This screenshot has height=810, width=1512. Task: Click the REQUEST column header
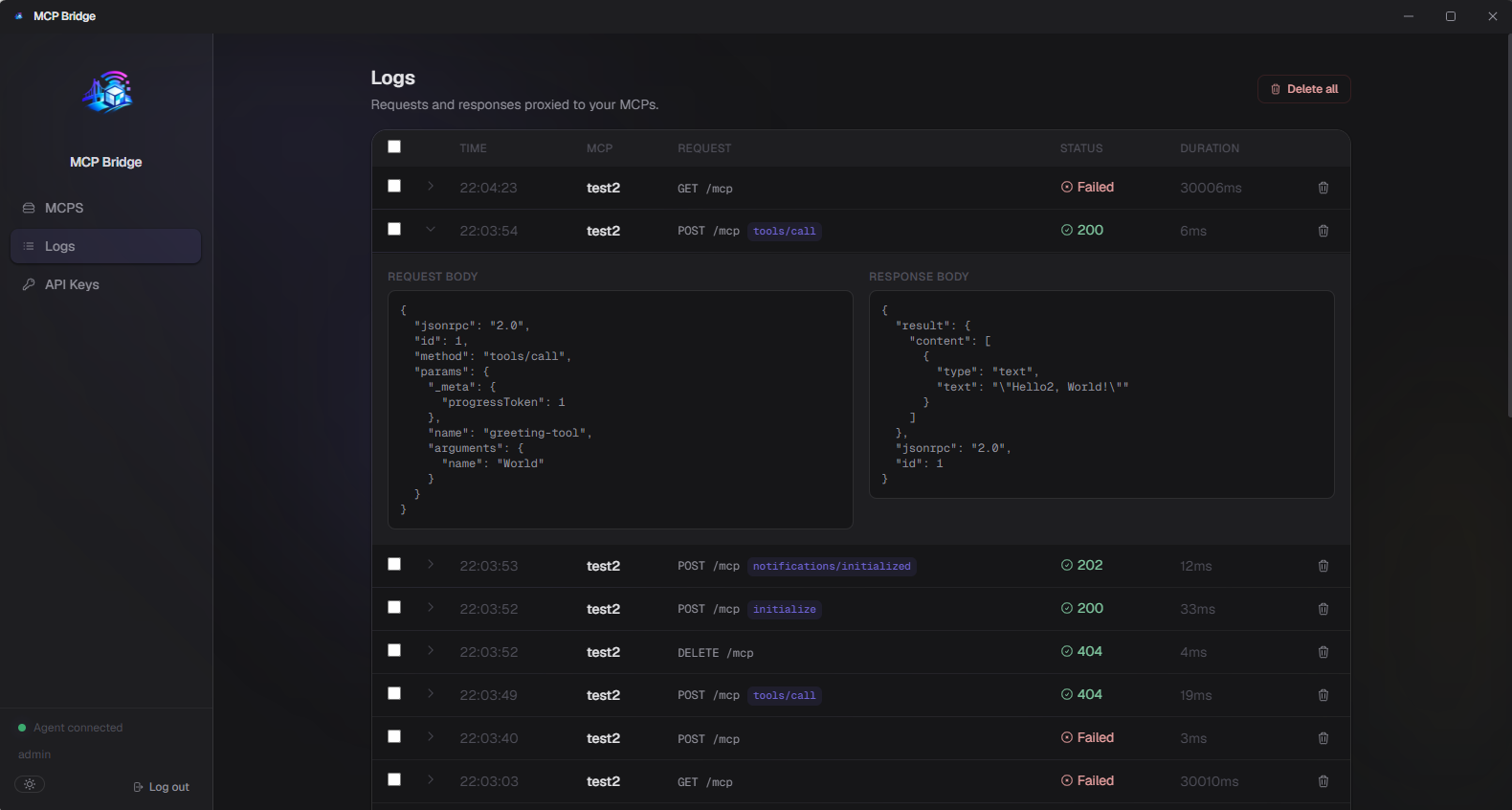pos(704,148)
